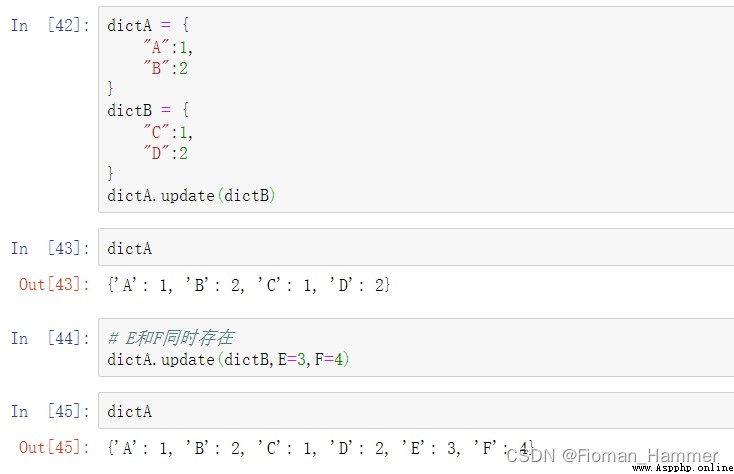734x474 pixels.
Task: Select cell In [44] with update call
Action: (416, 348)
